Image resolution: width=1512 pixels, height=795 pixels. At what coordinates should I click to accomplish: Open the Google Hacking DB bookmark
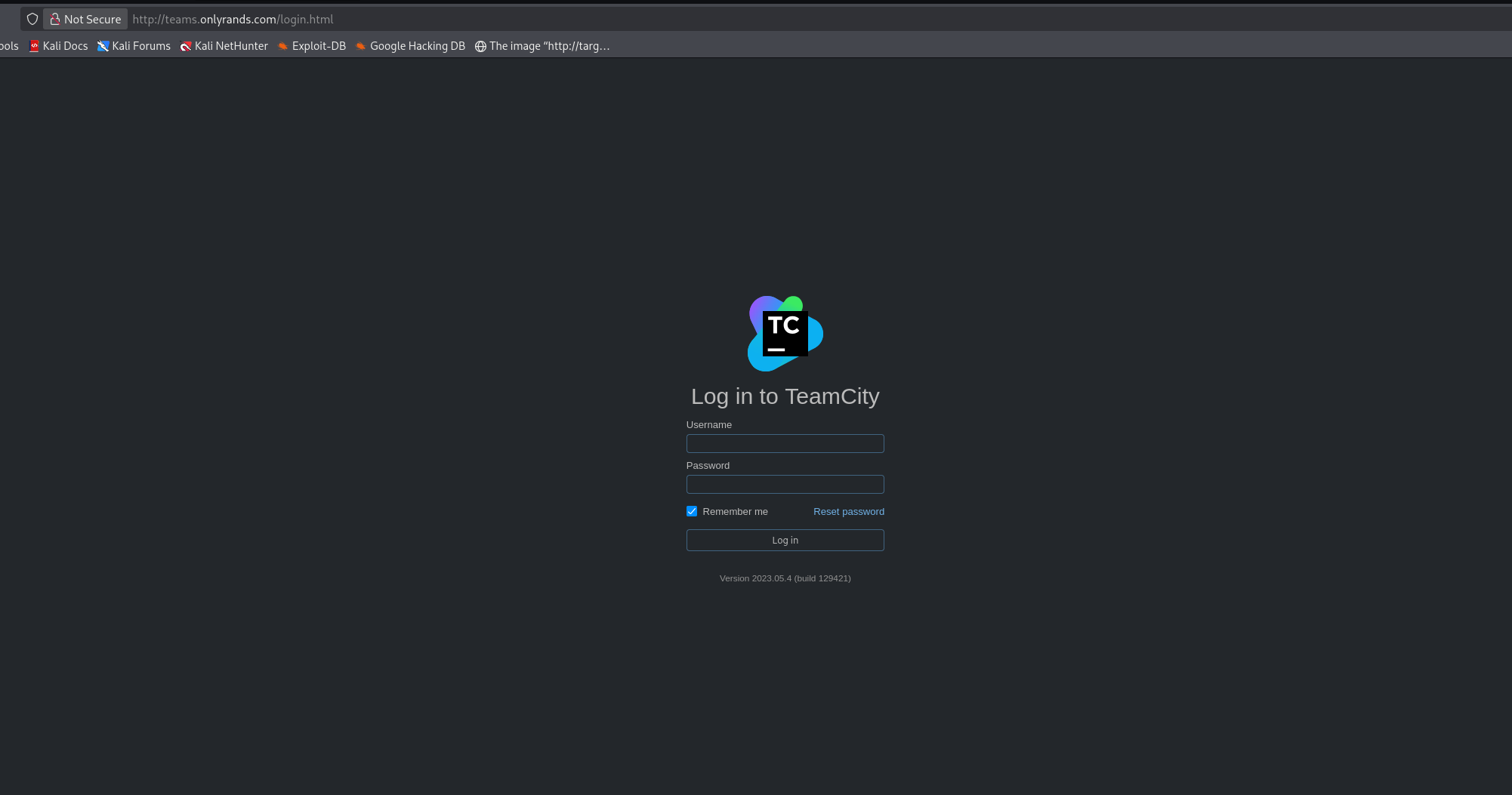tap(410, 46)
